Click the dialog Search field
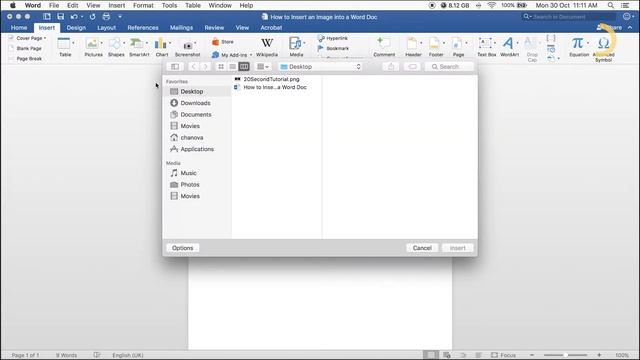The height and width of the screenshot is (360, 640). coord(449,67)
